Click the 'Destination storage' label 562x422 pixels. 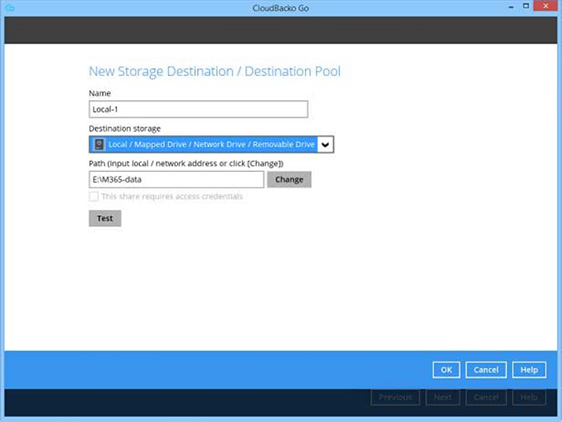(x=125, y=128)
